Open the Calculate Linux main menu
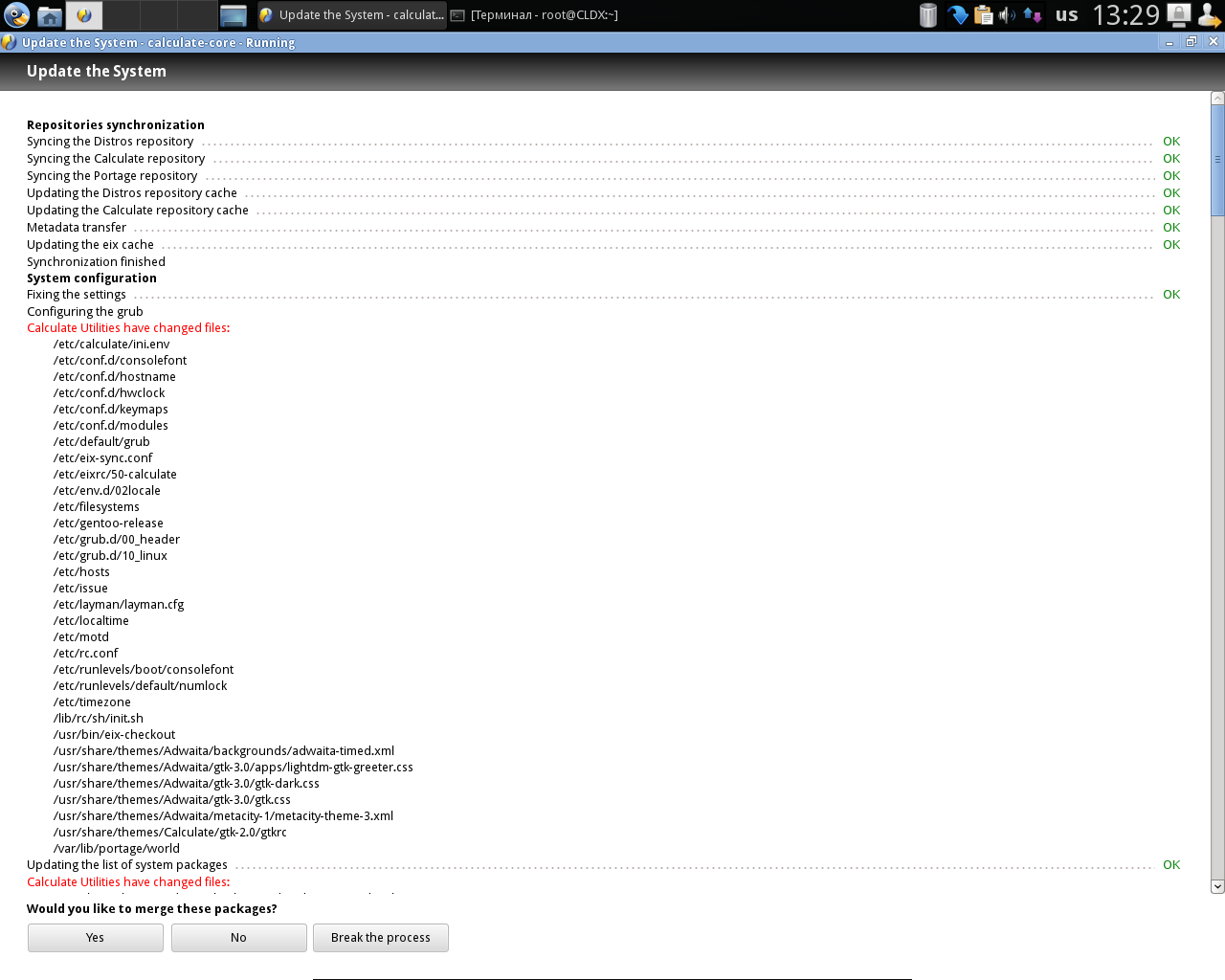This screenshot has height=980, width=1225. pyautogui.click(x=17, y=15)
